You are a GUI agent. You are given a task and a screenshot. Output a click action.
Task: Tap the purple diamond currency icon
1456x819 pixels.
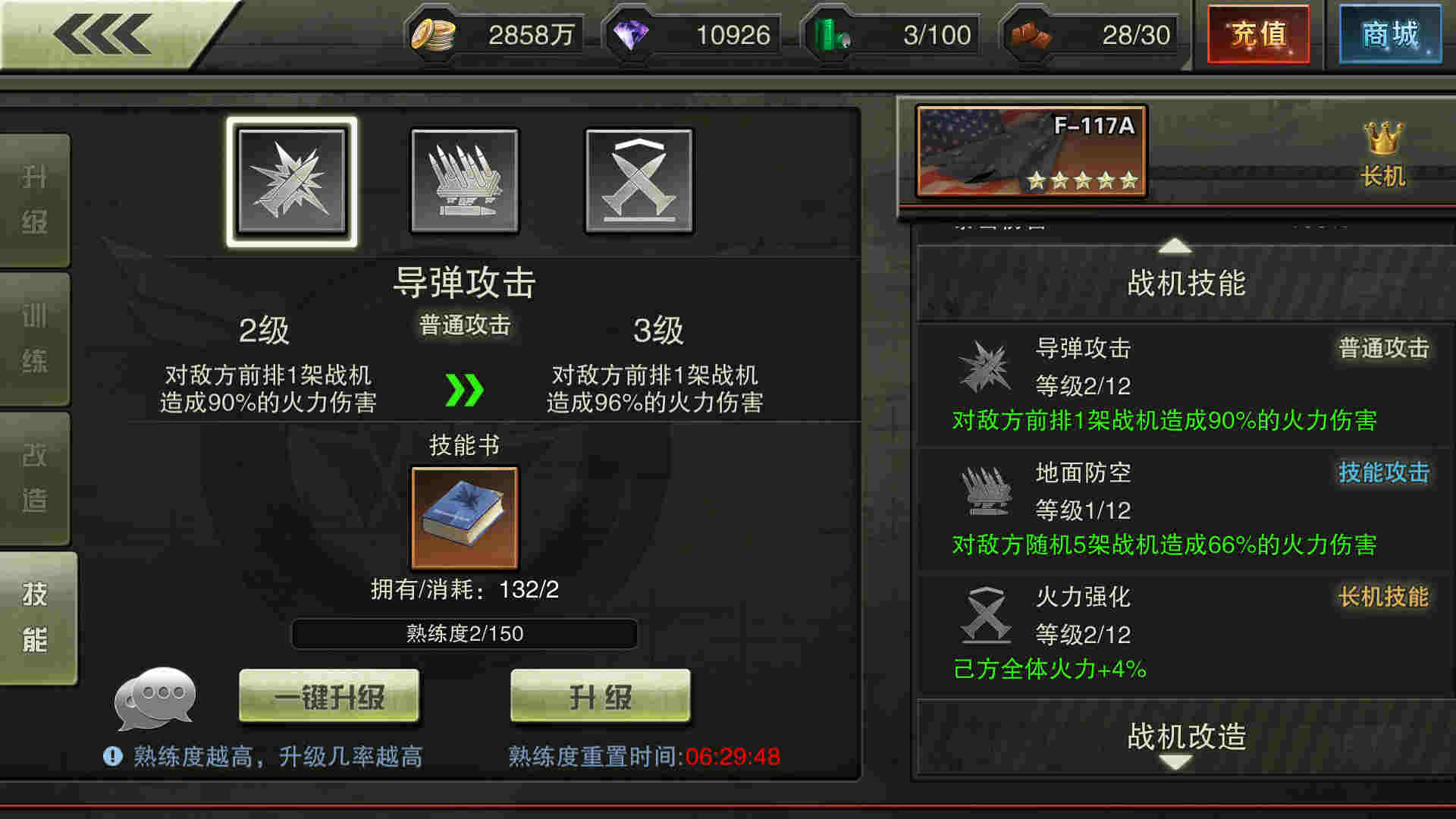point(631,35)
